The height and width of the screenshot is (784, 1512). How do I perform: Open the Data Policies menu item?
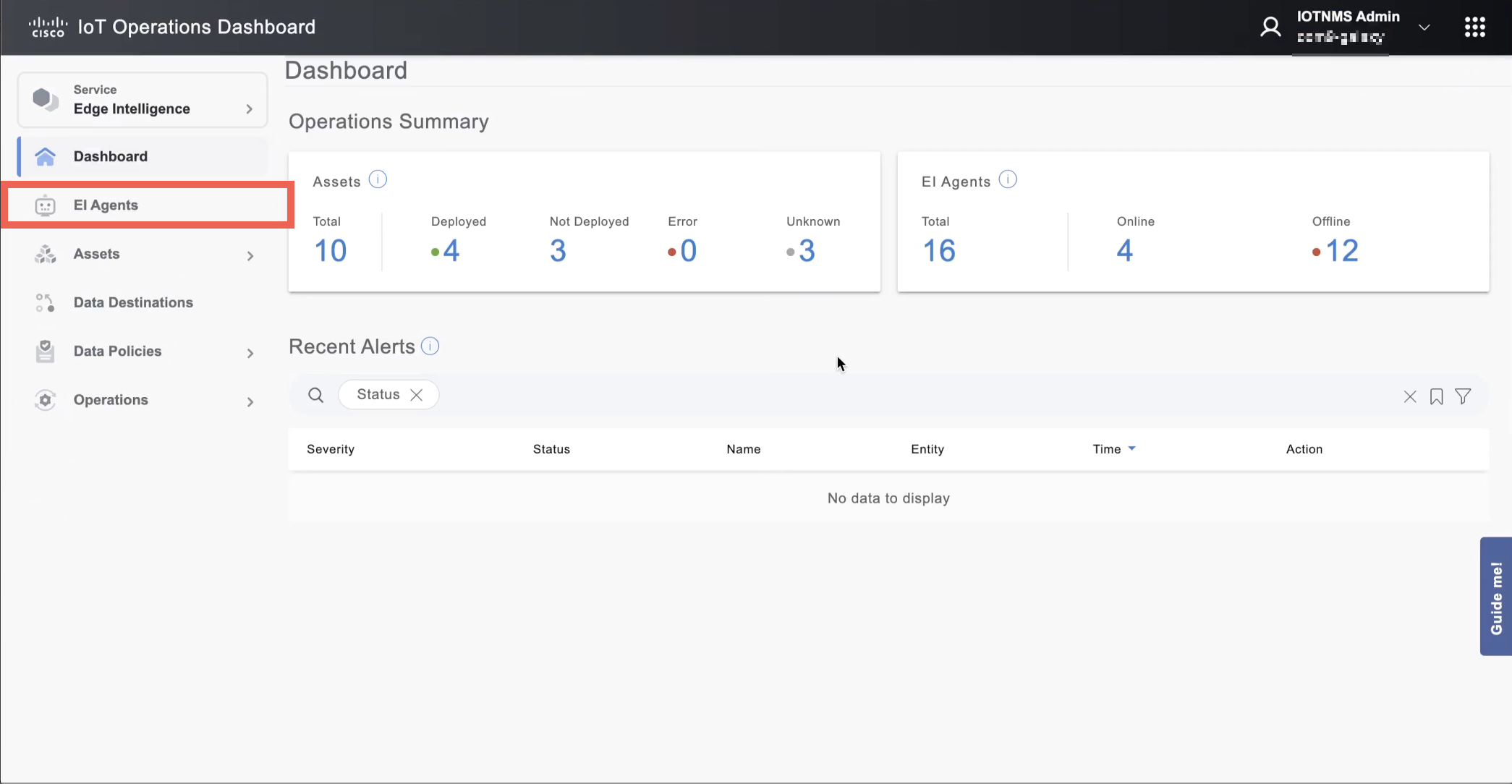(143, 351)
